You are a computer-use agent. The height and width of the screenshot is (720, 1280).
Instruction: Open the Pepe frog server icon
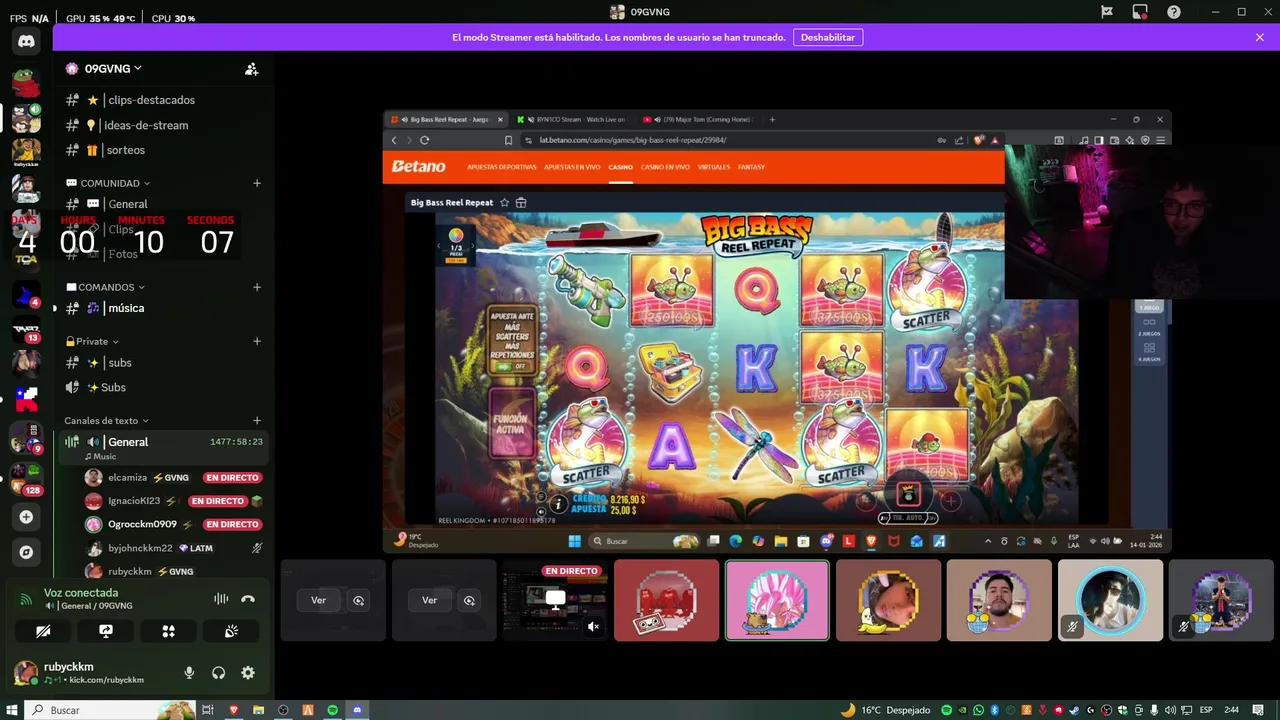point(26,83)
